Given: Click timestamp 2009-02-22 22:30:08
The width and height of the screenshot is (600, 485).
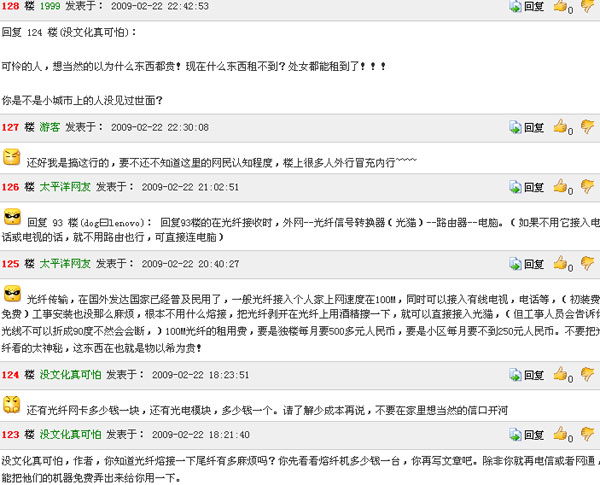Looking at the screenshot, I should (x=160, y=127).
